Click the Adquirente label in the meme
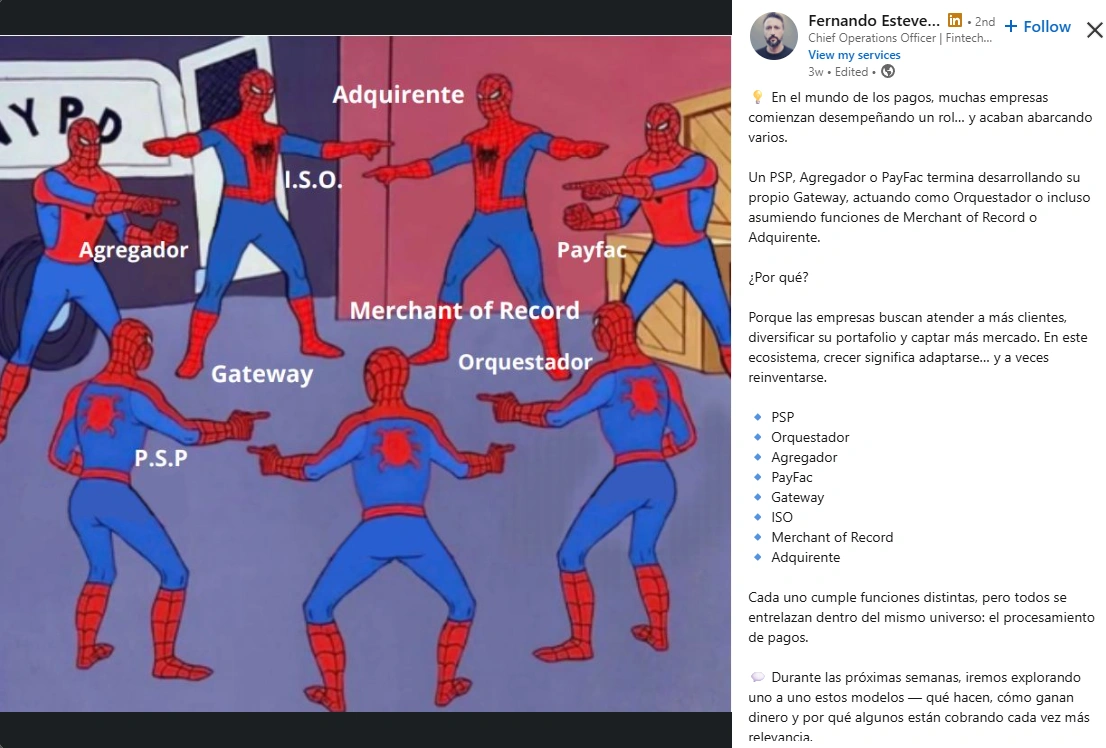 pyautogui.click(x=399, y=95)
